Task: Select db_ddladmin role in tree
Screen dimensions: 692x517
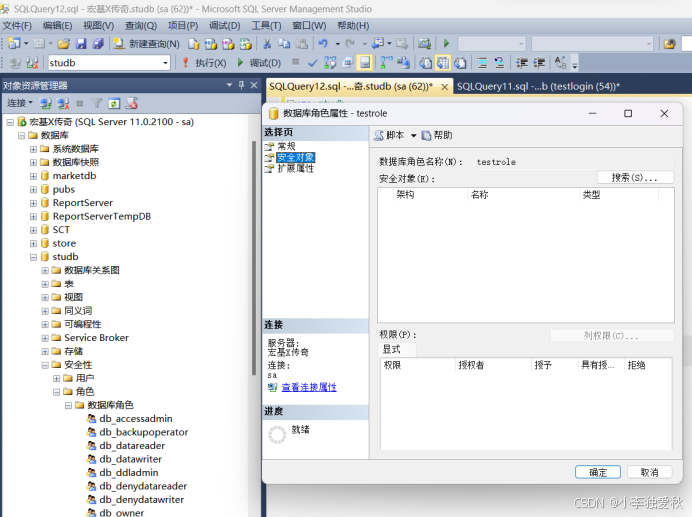Action: point(128,472)
